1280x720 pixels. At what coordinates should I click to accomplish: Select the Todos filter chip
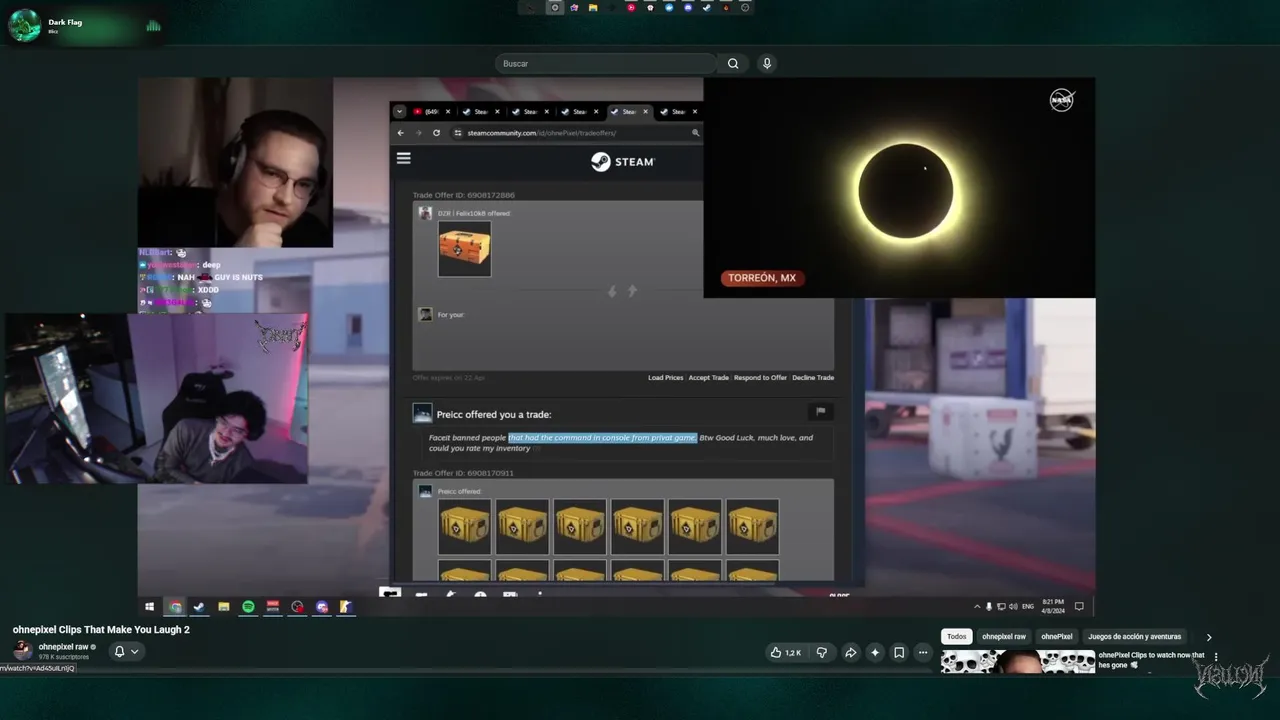[x=957, y=637]
